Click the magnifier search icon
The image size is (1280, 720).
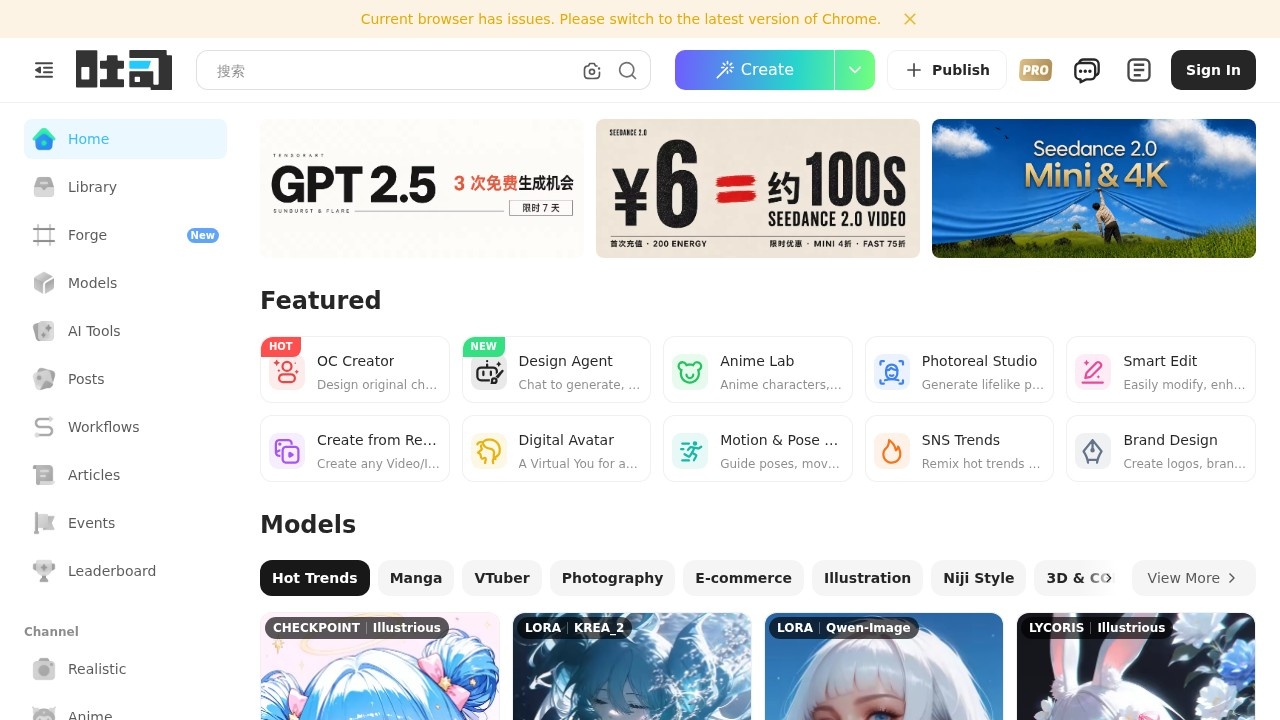click(x=628, y=71)
